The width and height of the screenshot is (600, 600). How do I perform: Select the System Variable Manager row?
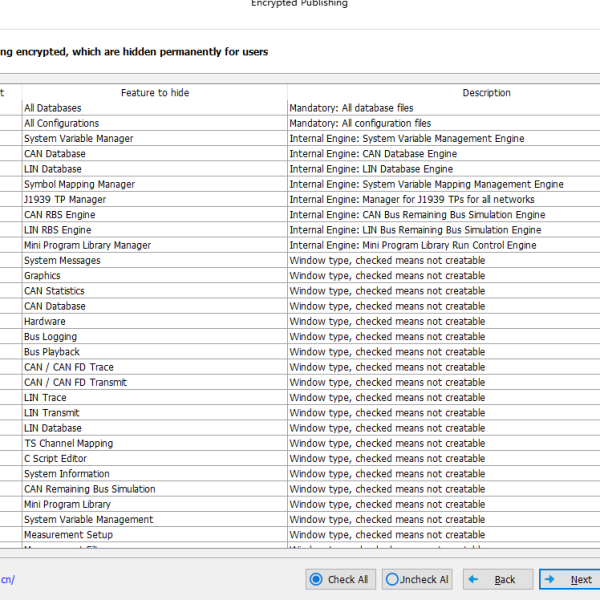coord(78,139)
